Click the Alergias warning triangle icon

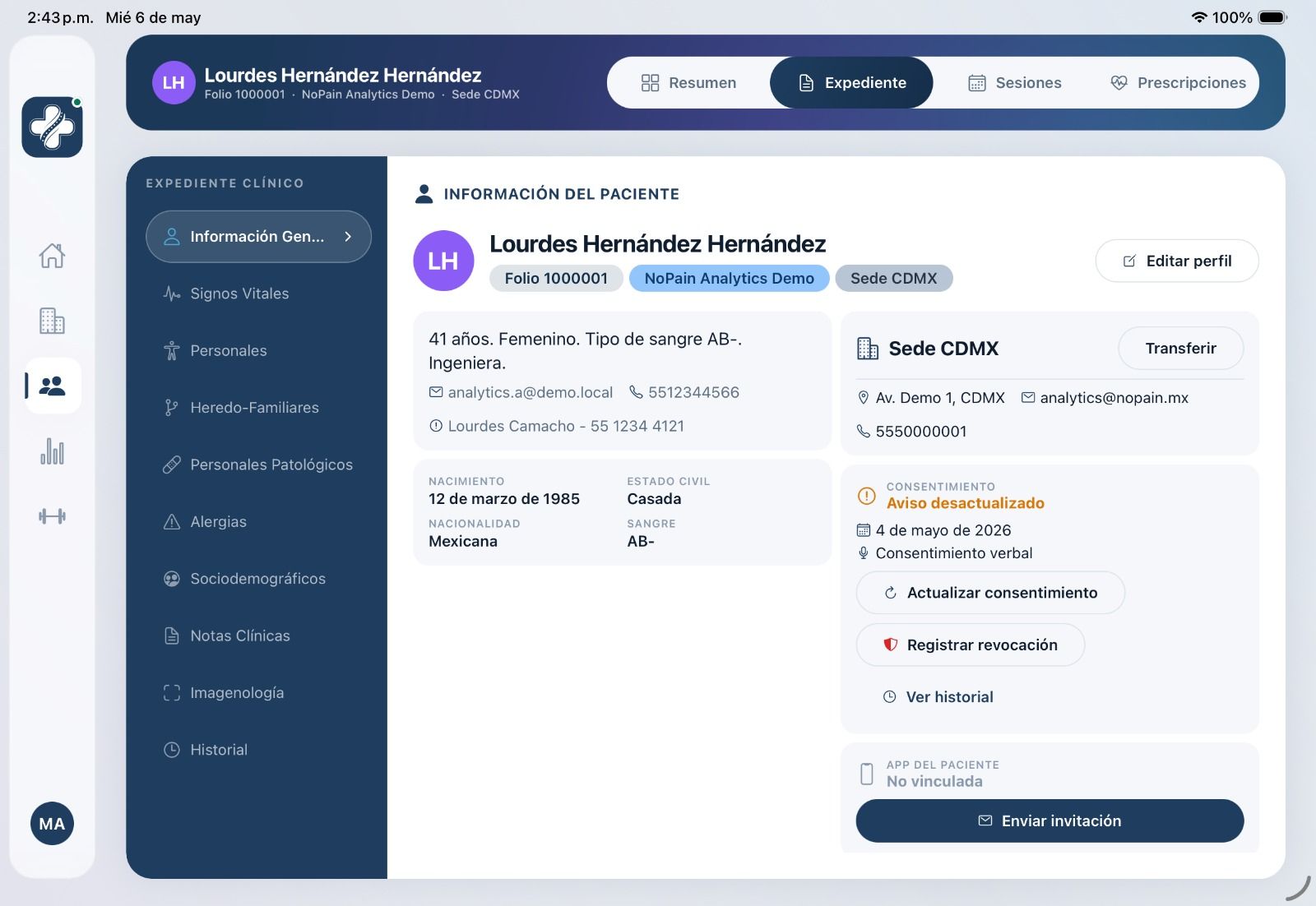(x=172, y=521)
